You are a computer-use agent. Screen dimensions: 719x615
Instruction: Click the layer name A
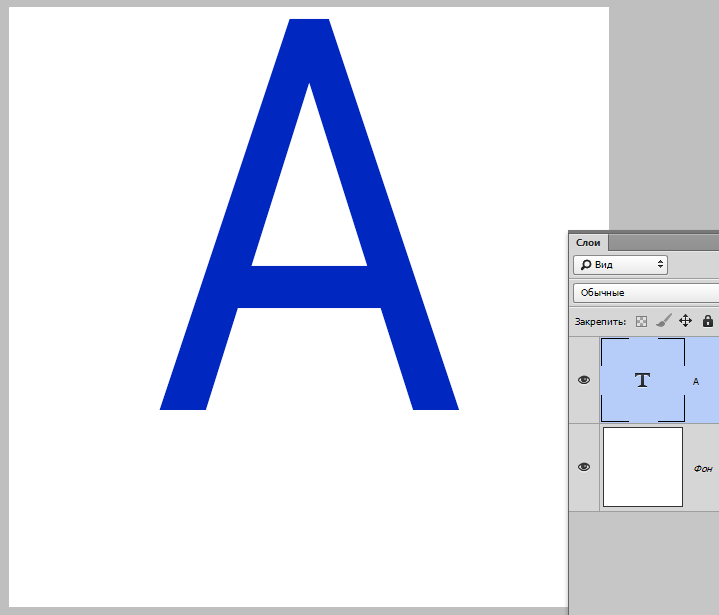click(x=696, y=382)
